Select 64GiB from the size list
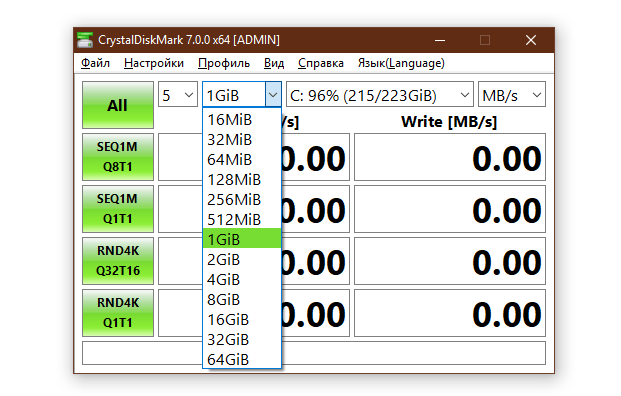This screenshot has width=621, height=396. 242,359
